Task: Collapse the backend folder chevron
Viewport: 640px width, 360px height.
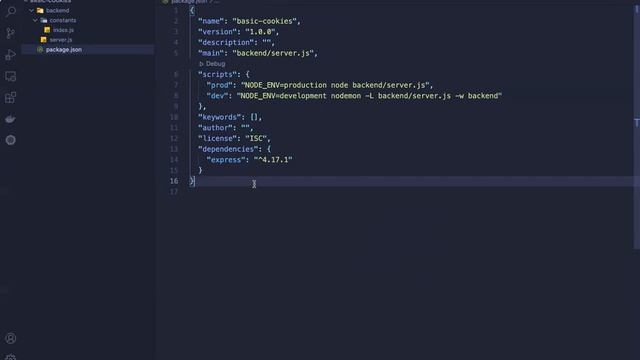Action: (x=31, y=11)
